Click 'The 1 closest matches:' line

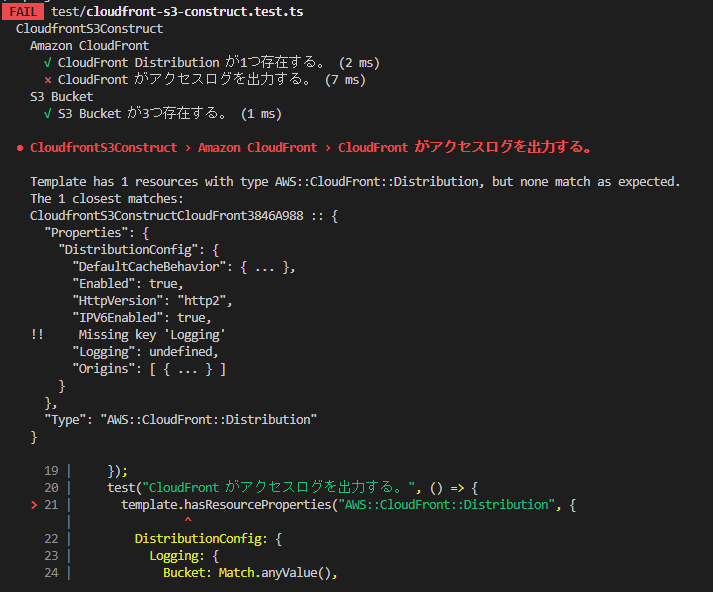[x=107, y=199]
